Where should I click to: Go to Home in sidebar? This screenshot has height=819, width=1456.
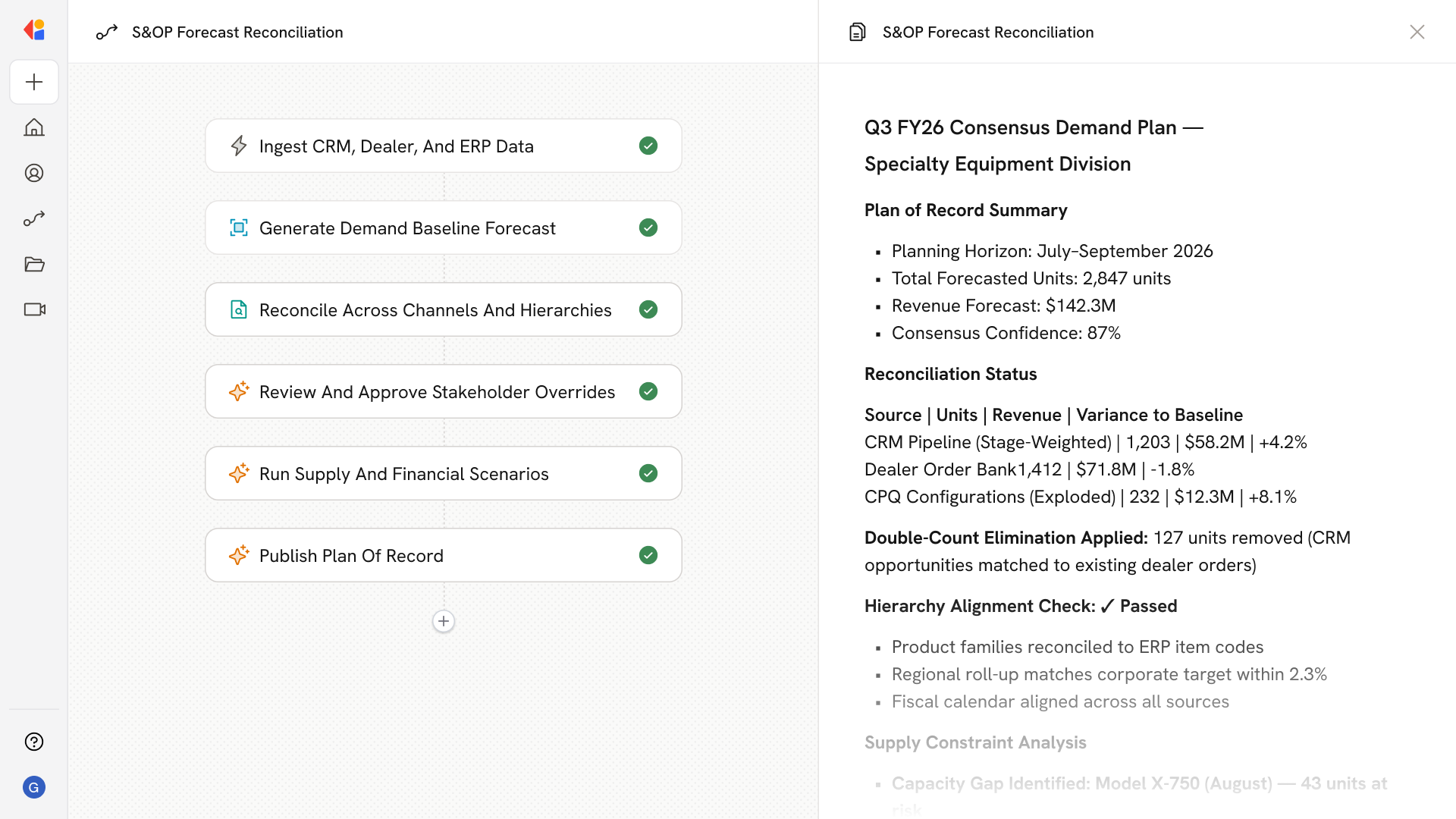(34, 127)
